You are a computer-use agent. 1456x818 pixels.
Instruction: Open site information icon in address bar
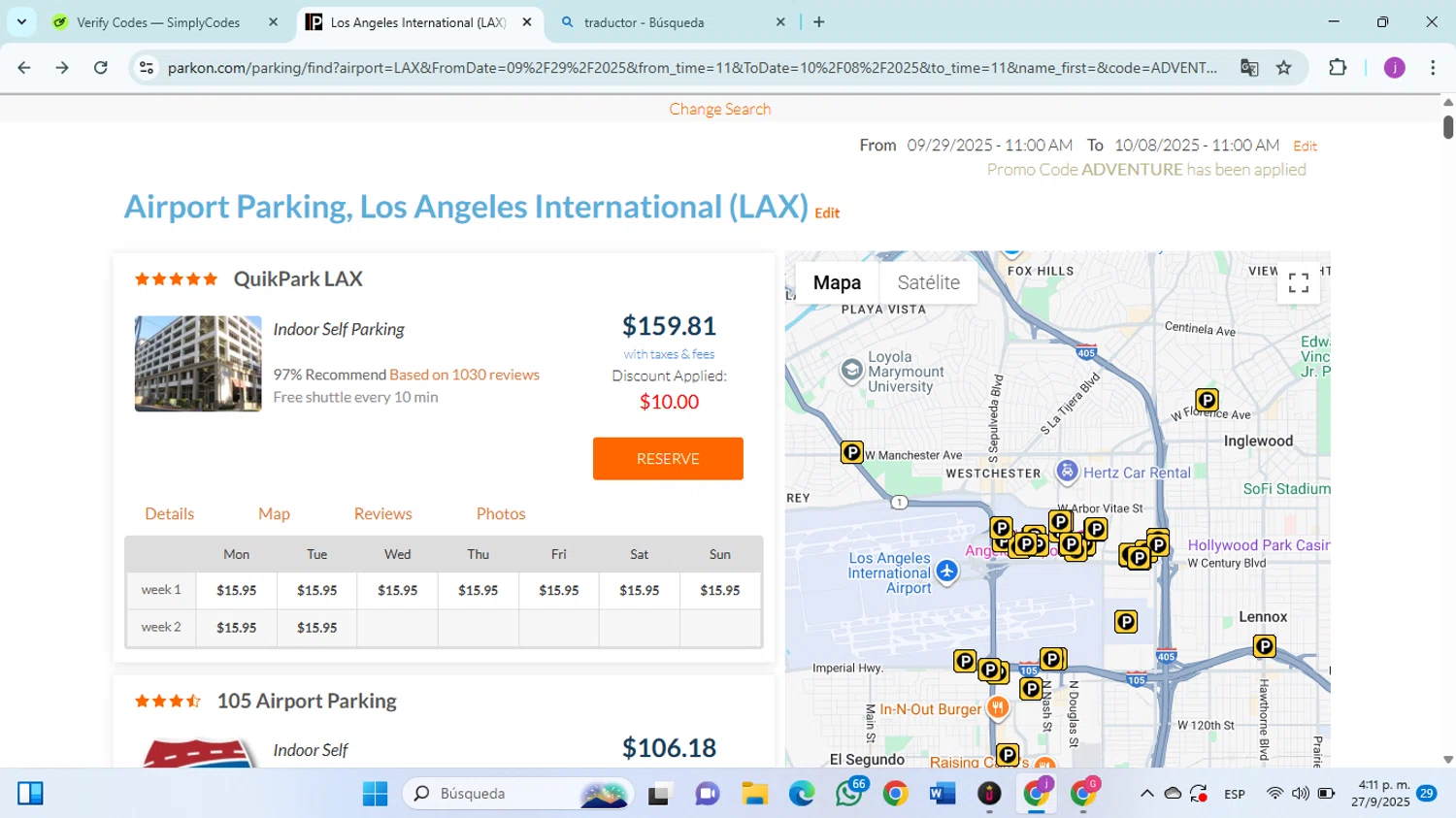(x=147, y=68)
